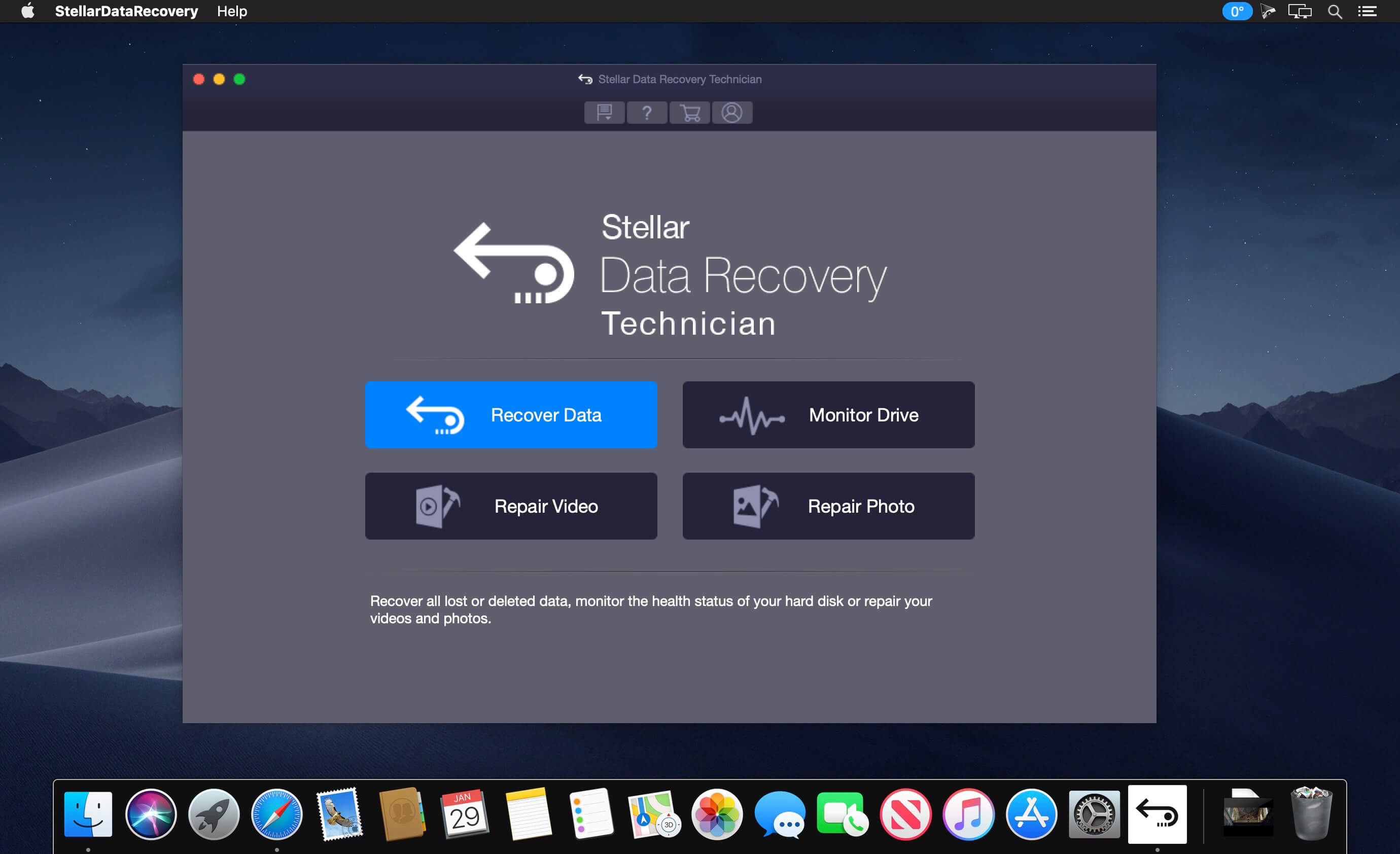Image resolution: width=1400 pixels, height=854 pixels.
Task: Click the Help question mark icon
Action: tap(648, 113)
